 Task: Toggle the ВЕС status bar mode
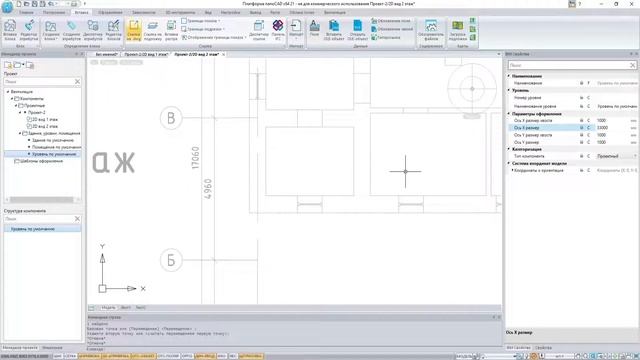233,356
